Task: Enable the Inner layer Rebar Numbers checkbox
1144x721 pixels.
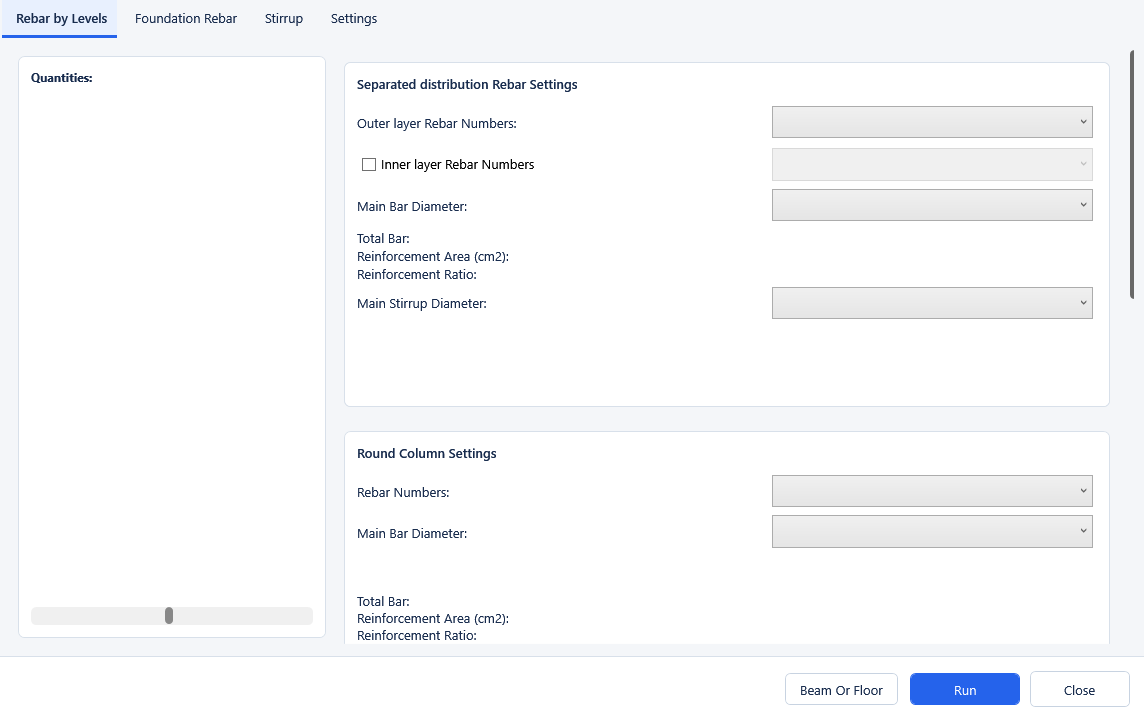Action: (x=369, y=165)
